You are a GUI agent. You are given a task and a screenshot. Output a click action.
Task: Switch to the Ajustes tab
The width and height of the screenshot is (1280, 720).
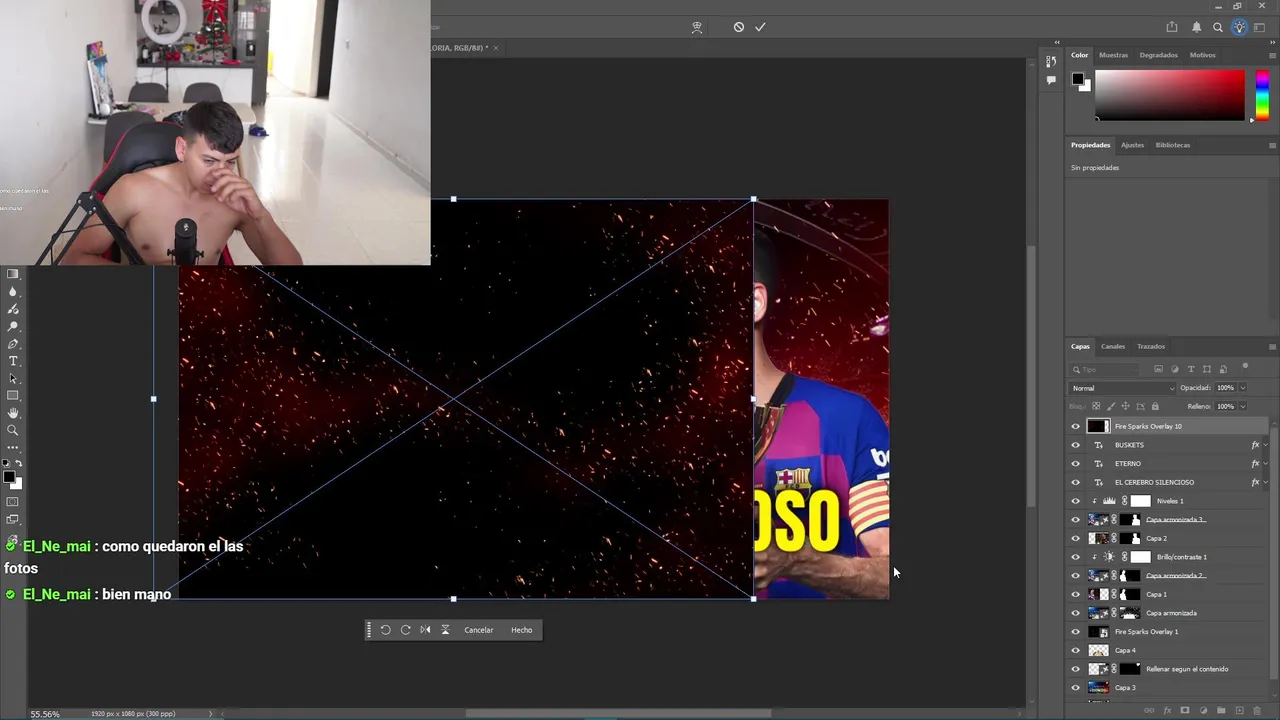tap(1132, 145)
